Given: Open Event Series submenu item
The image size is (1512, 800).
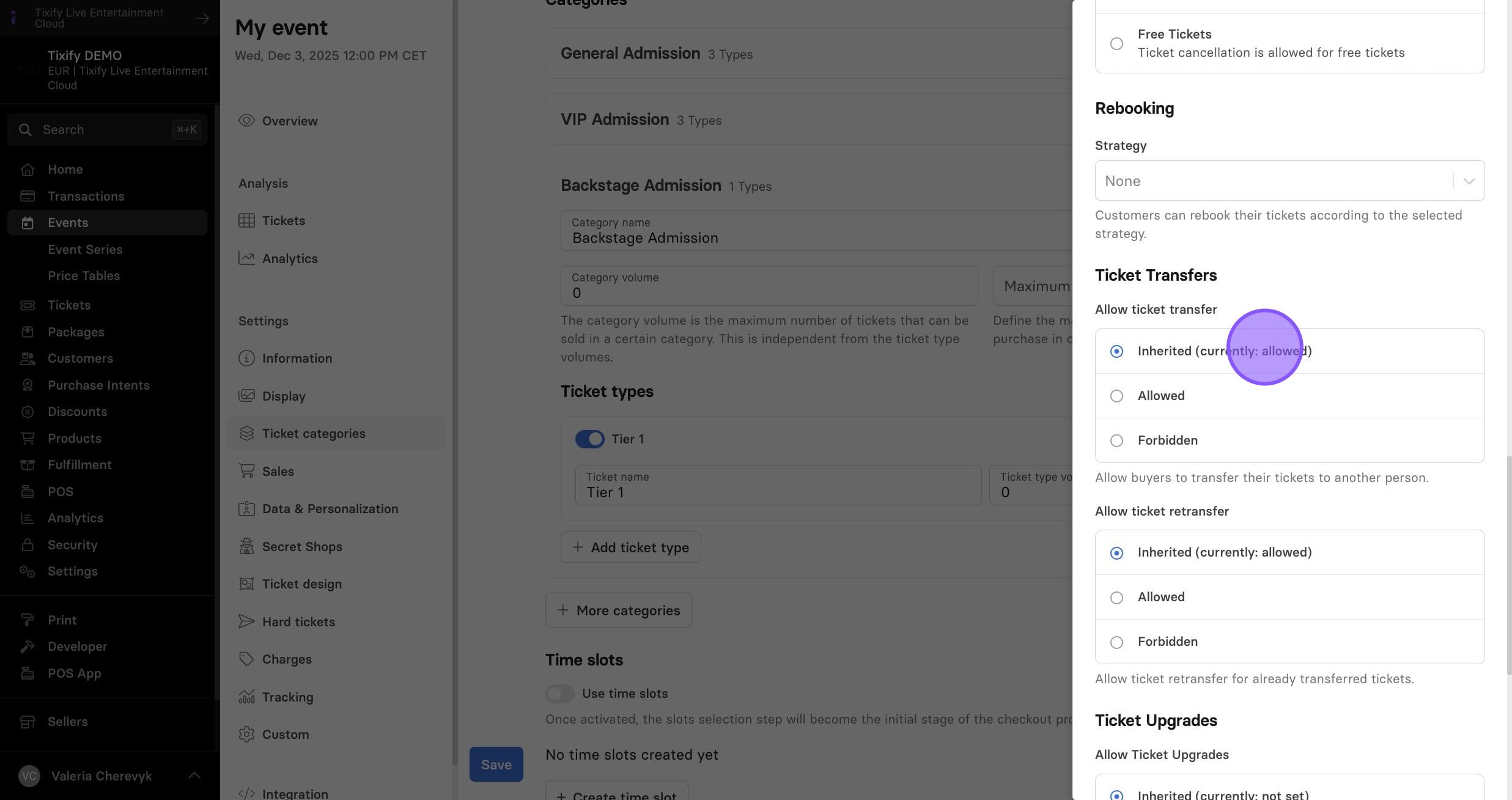Looking at the screenshot, I should tap(85, 250).
